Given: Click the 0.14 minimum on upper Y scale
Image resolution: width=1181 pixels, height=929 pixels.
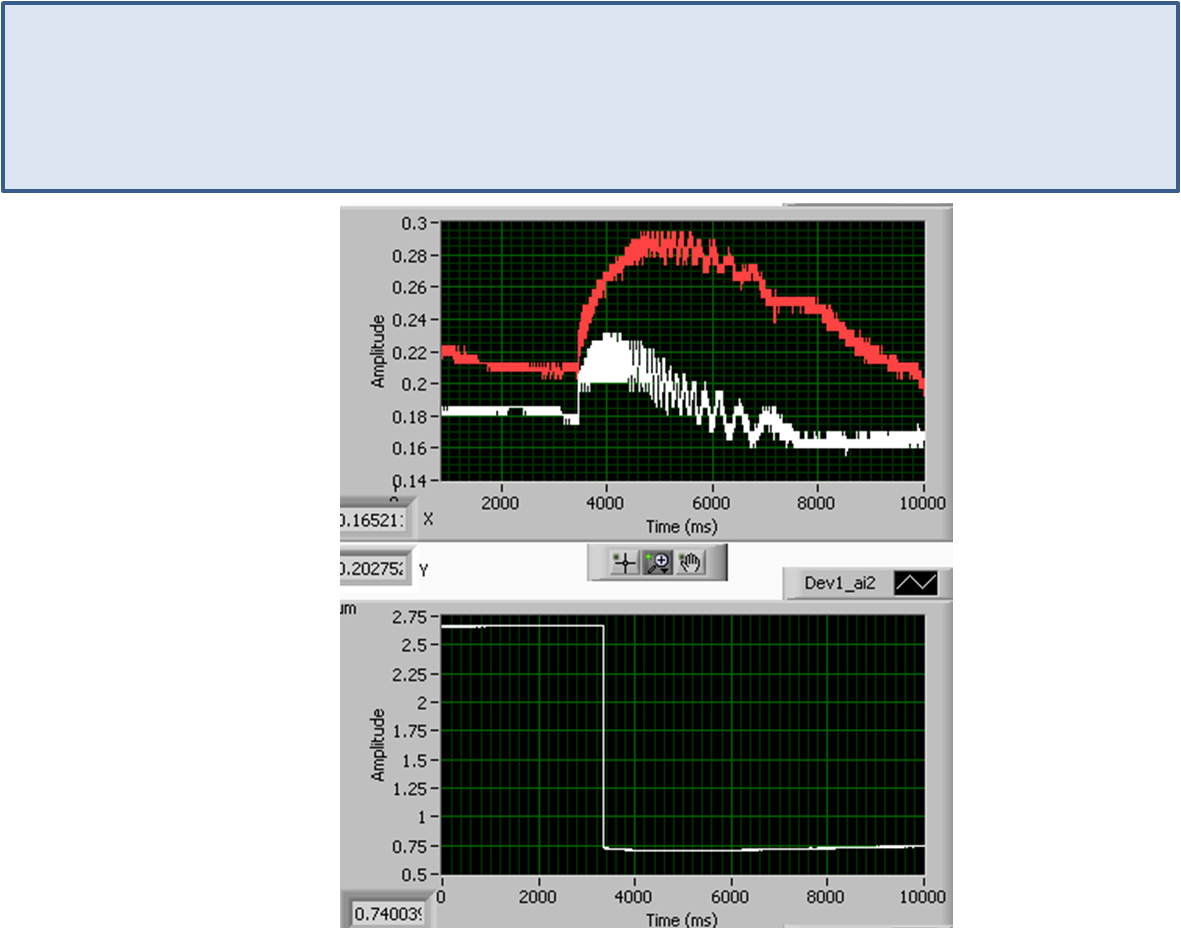Looking at the screenshot, I should coord(411,481).
